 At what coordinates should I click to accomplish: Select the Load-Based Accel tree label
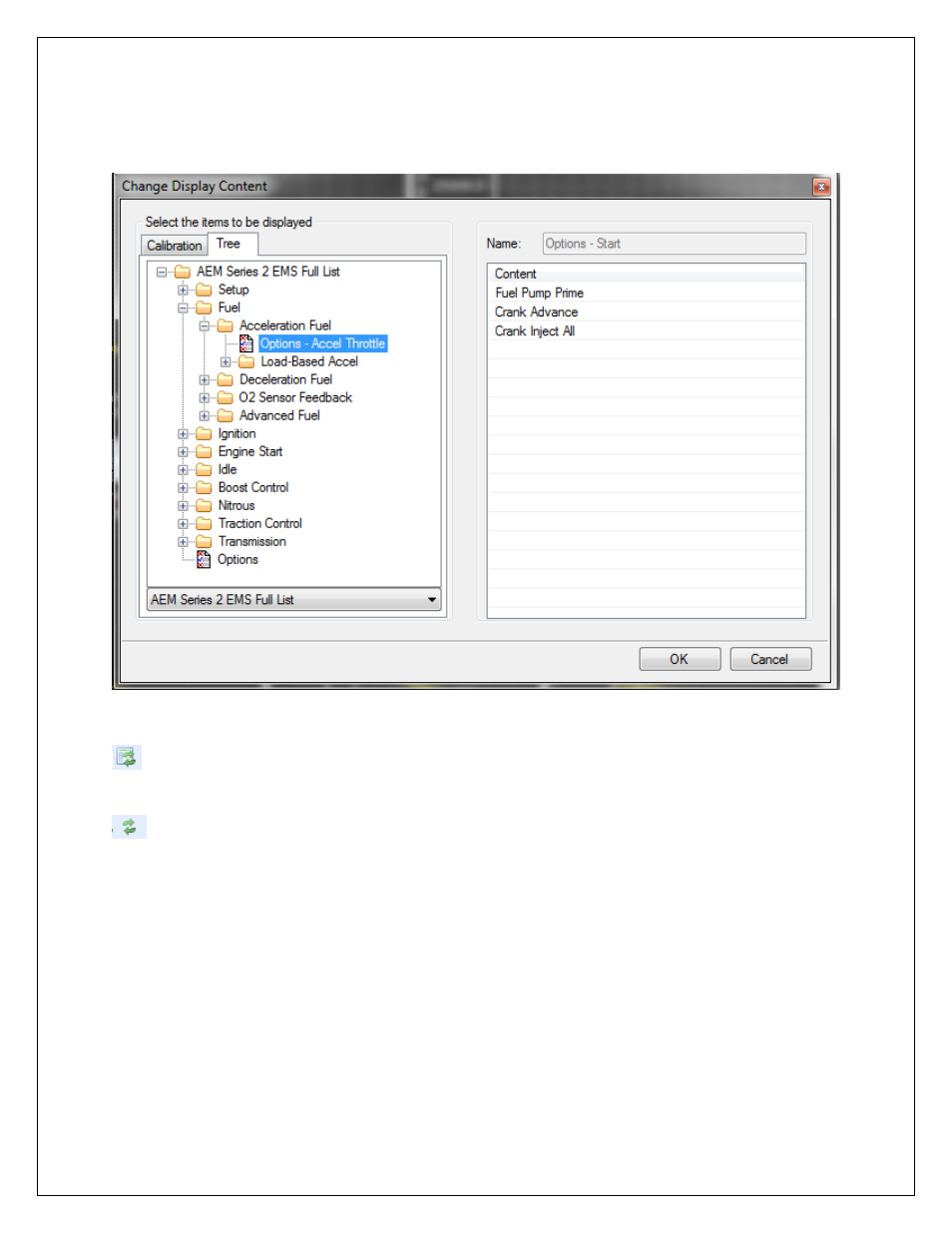(309, 361)
